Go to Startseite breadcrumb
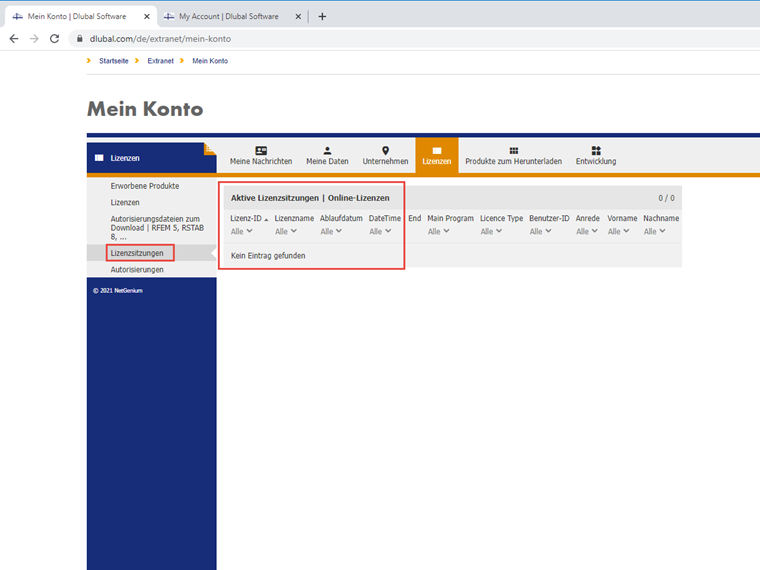This screenshot has height=570, width=760. point(114,61)
